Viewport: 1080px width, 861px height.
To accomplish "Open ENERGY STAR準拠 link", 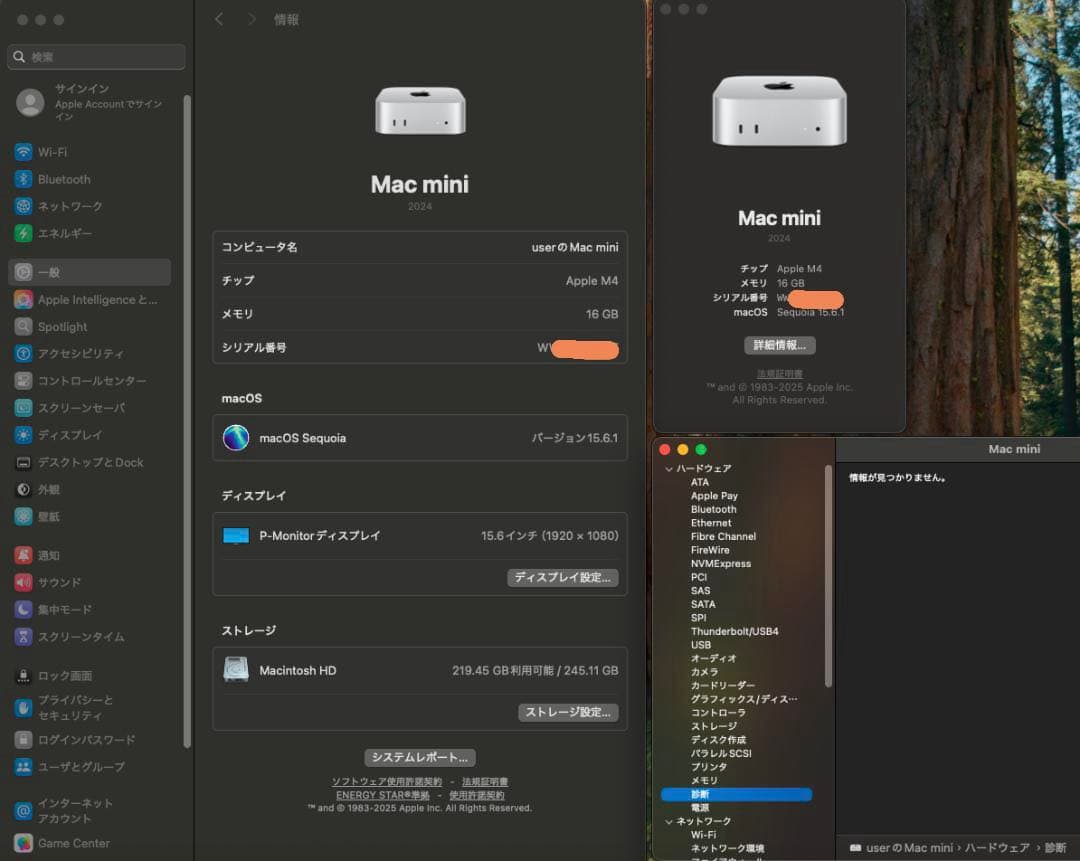I will (383, 795).
